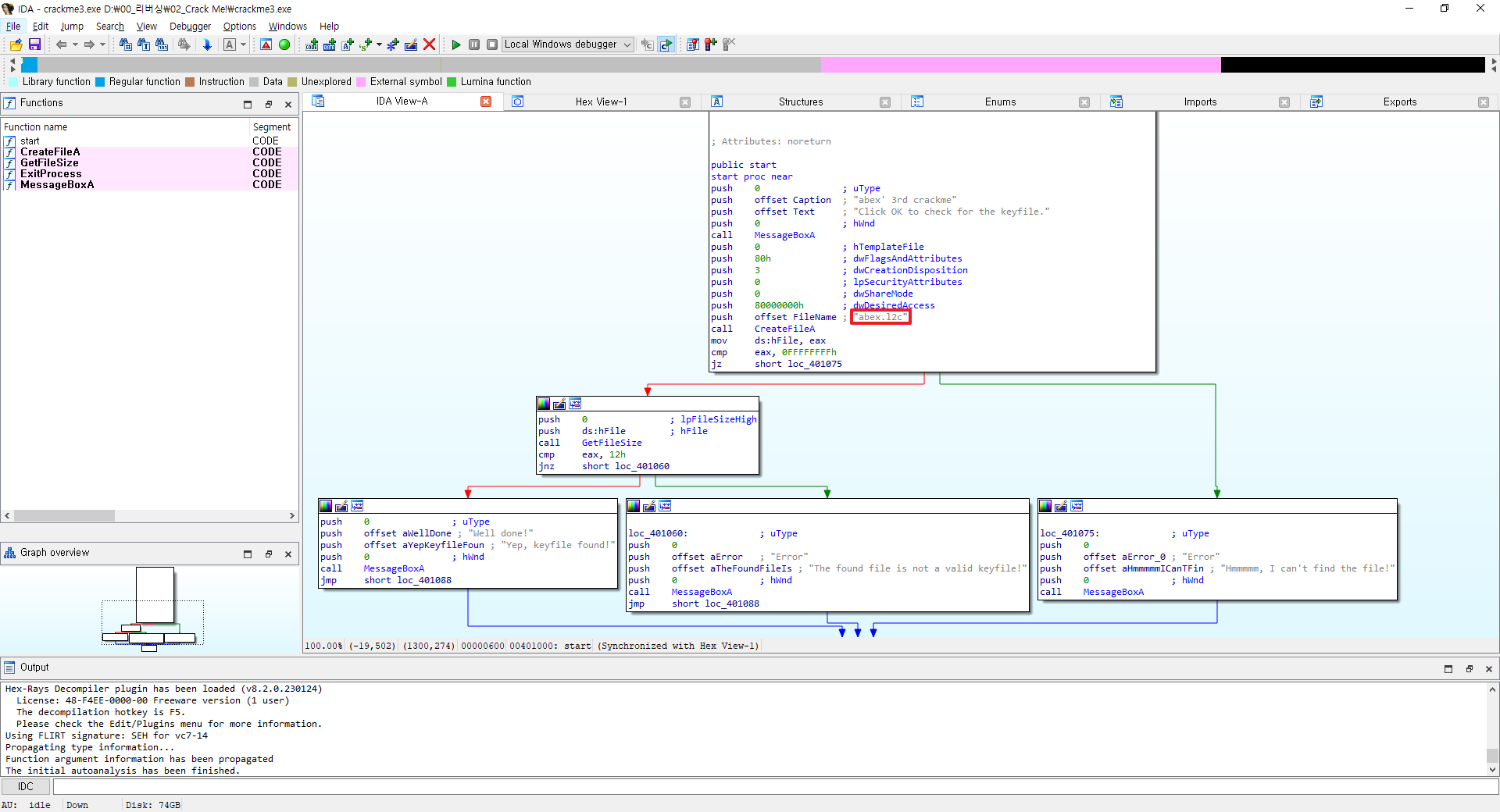
Task: Select GetFileSize in the Functions list
Action: click(149, 163)
